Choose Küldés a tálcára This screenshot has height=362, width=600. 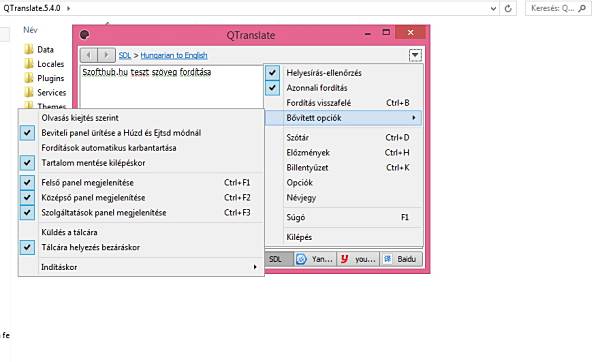point(141,232)
